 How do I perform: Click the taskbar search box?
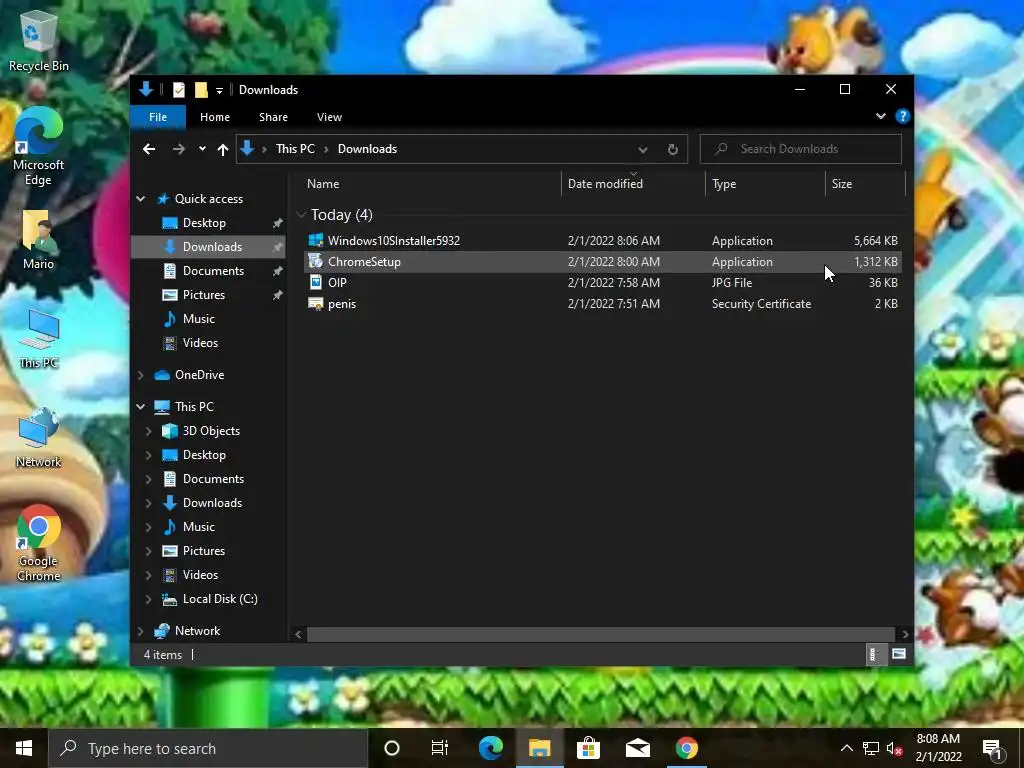point(208,748)
